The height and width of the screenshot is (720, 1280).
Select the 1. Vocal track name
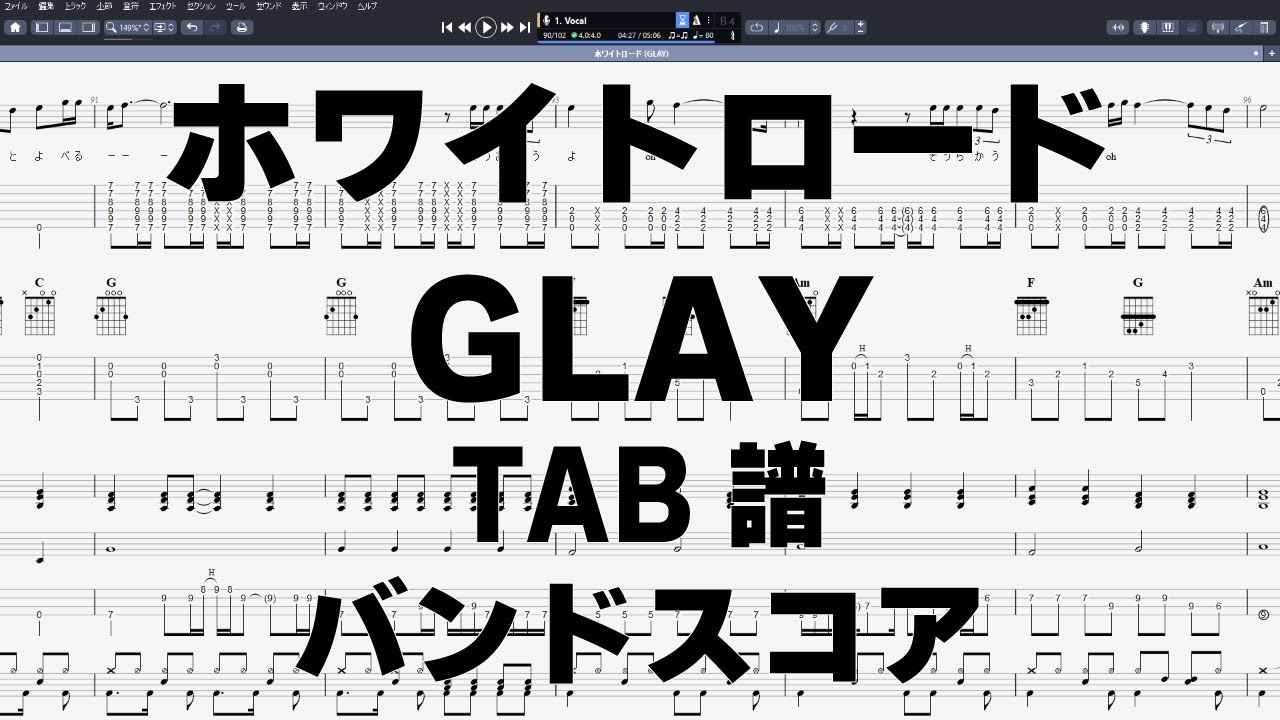pos(571,20)
